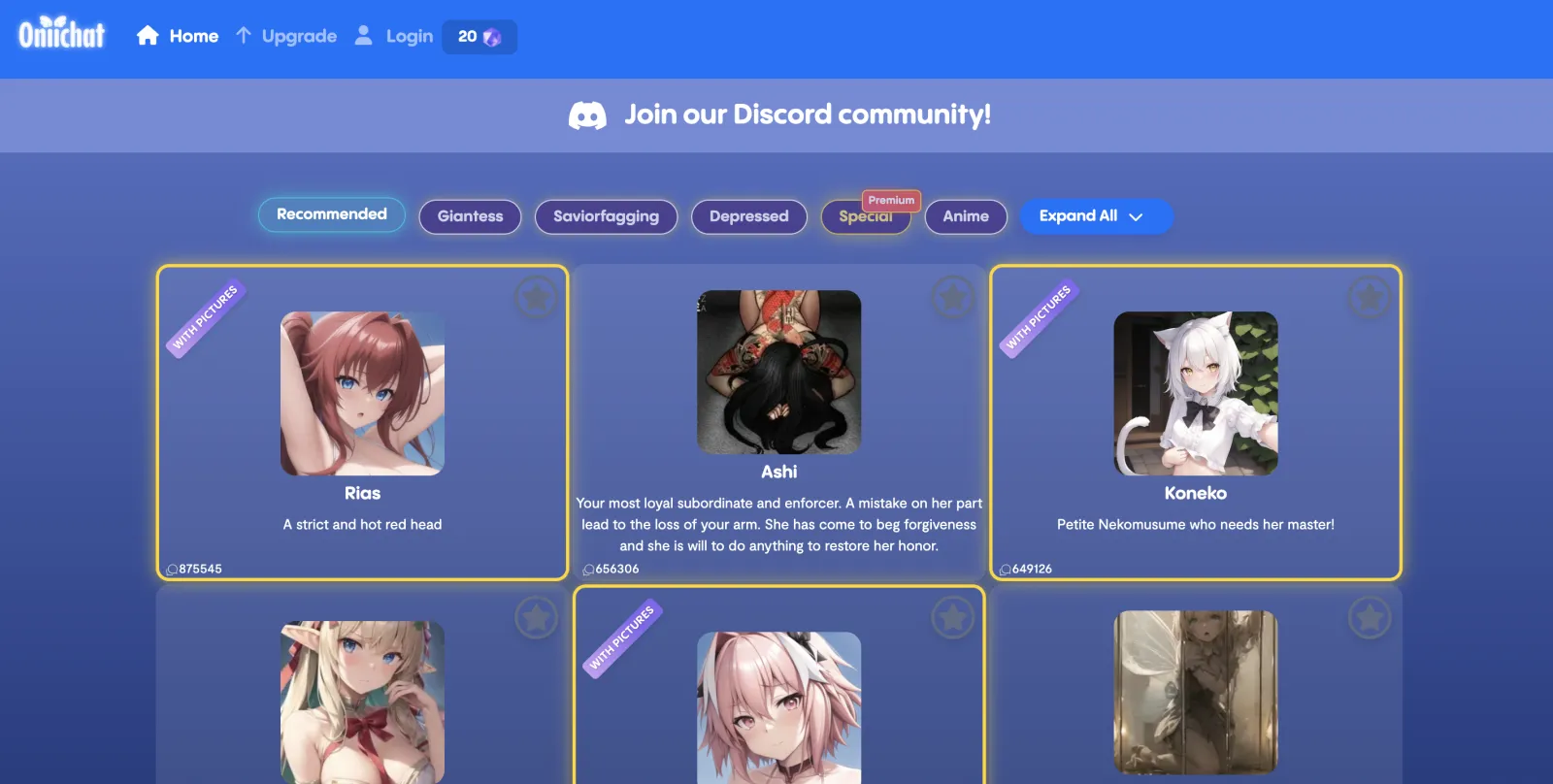Click the Premium badge above Special

pos(891,200)
